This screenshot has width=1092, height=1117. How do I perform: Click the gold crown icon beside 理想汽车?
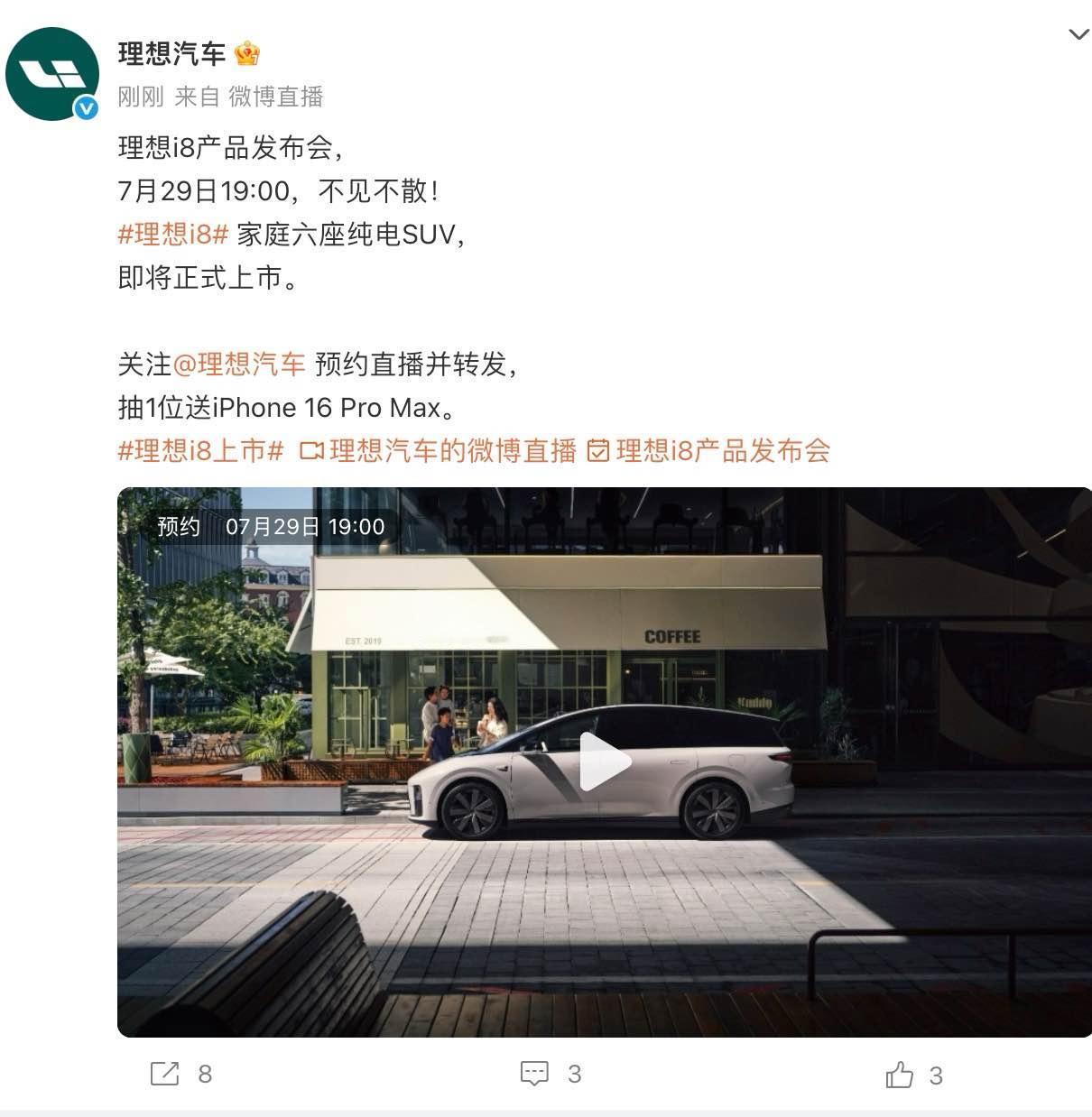tap(246, 54)
